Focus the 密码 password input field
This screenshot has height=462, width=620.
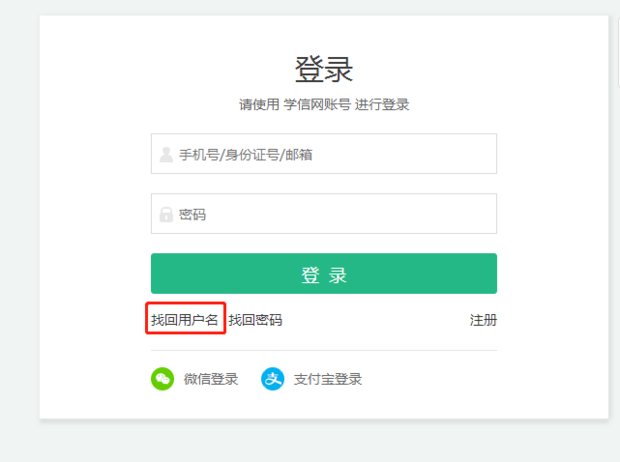pos(324,214)
